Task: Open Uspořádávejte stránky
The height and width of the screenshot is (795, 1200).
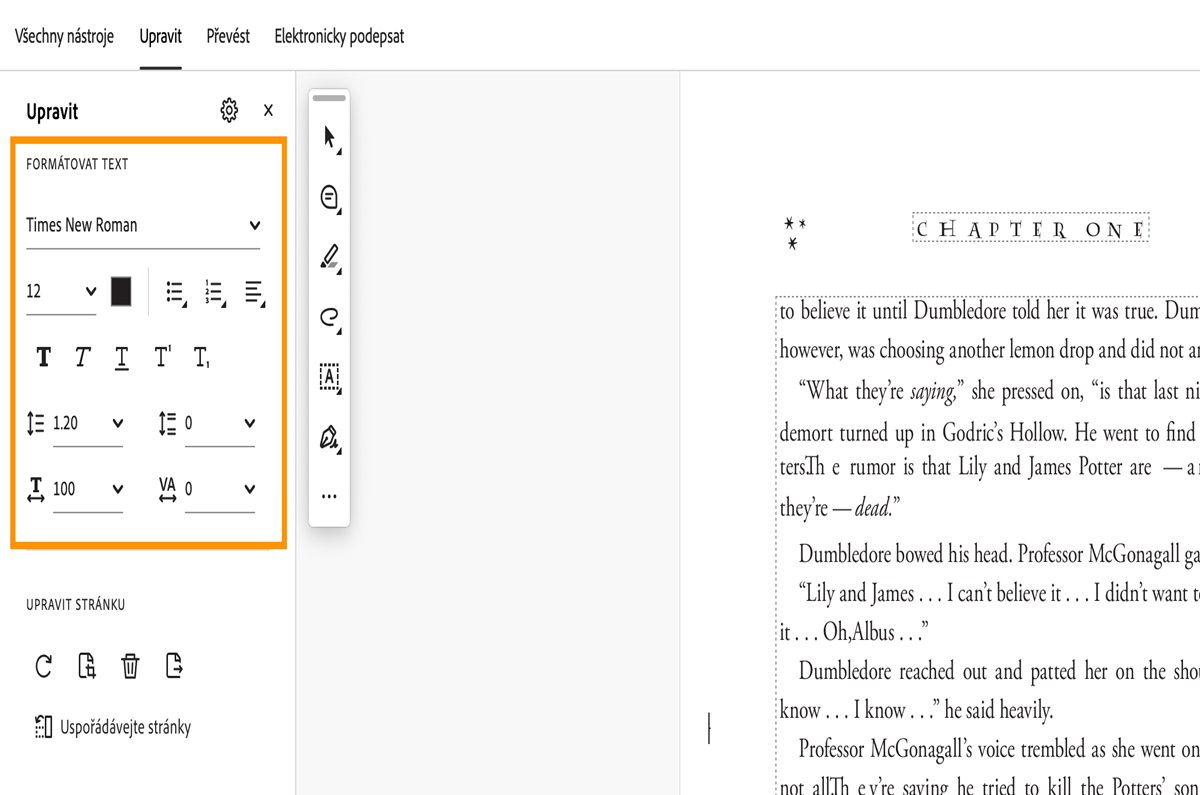Action: 112,727
